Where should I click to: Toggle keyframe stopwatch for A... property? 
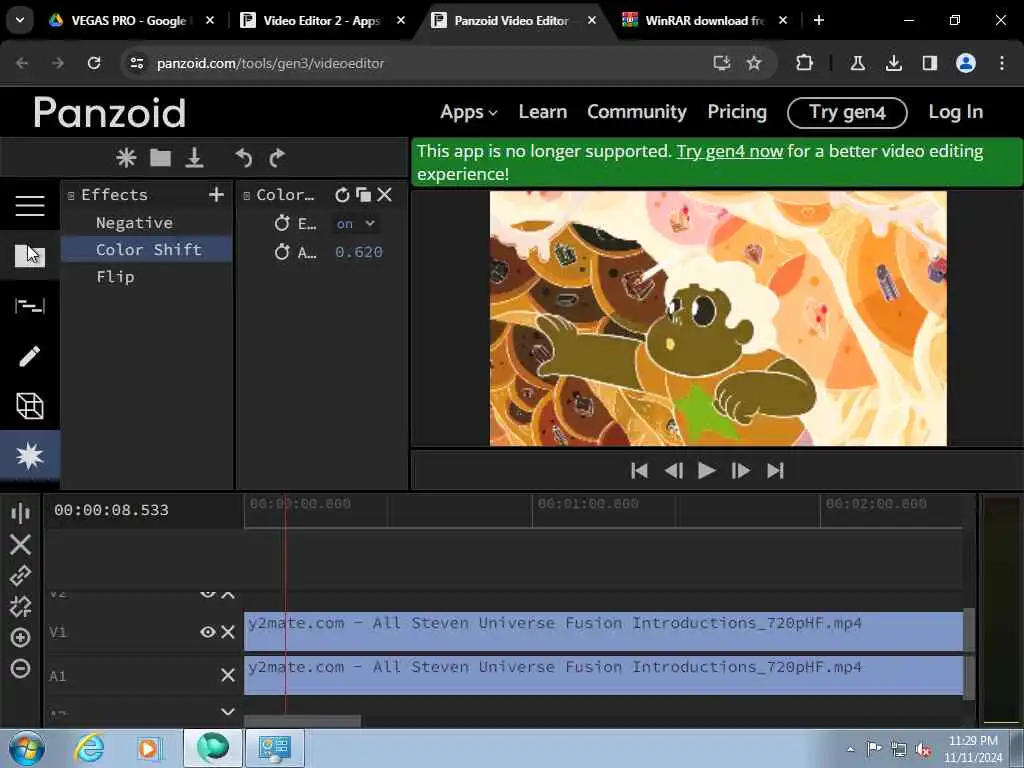[x=282, y=251]
